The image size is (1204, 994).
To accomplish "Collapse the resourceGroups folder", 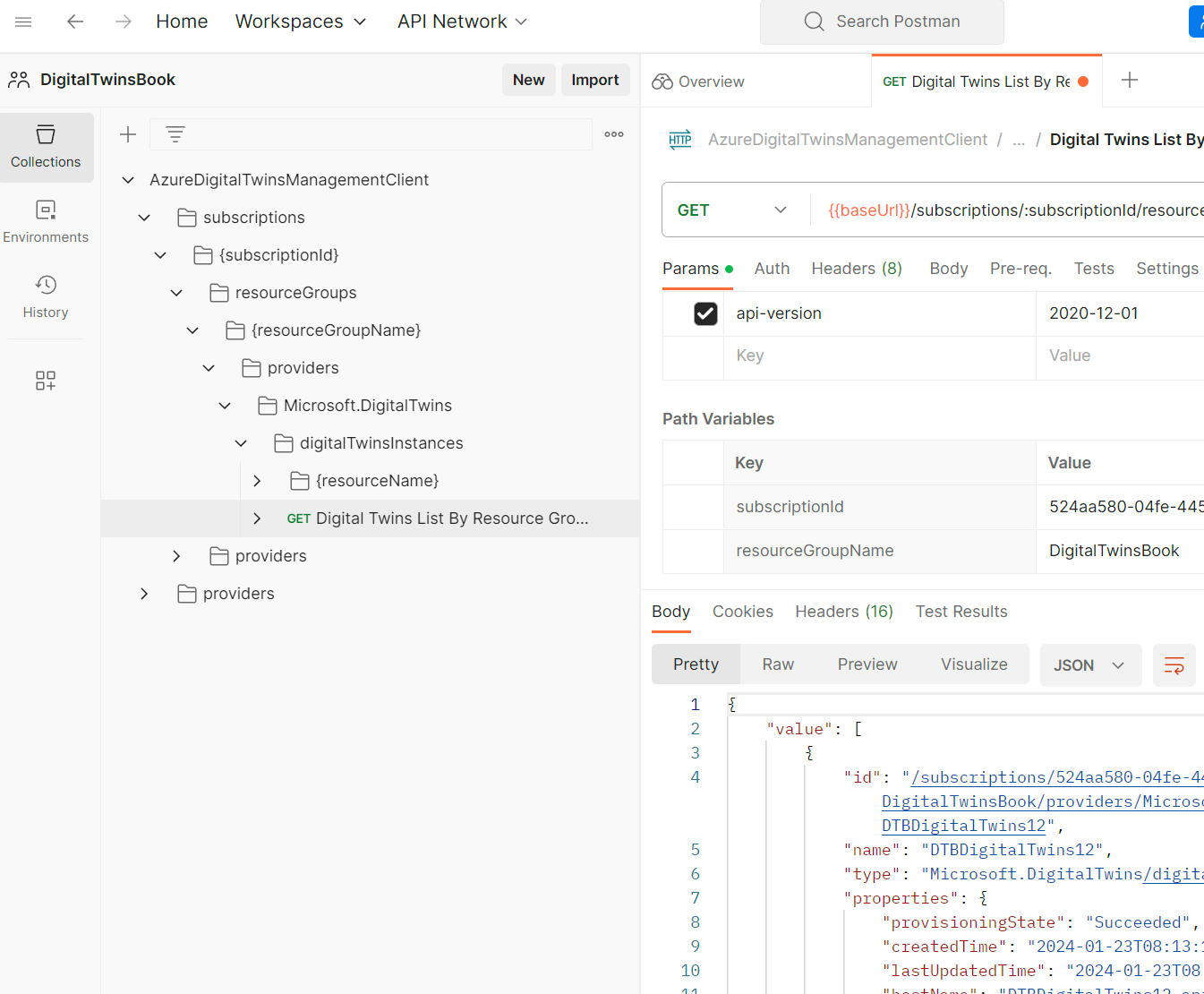I will [176, 293].
